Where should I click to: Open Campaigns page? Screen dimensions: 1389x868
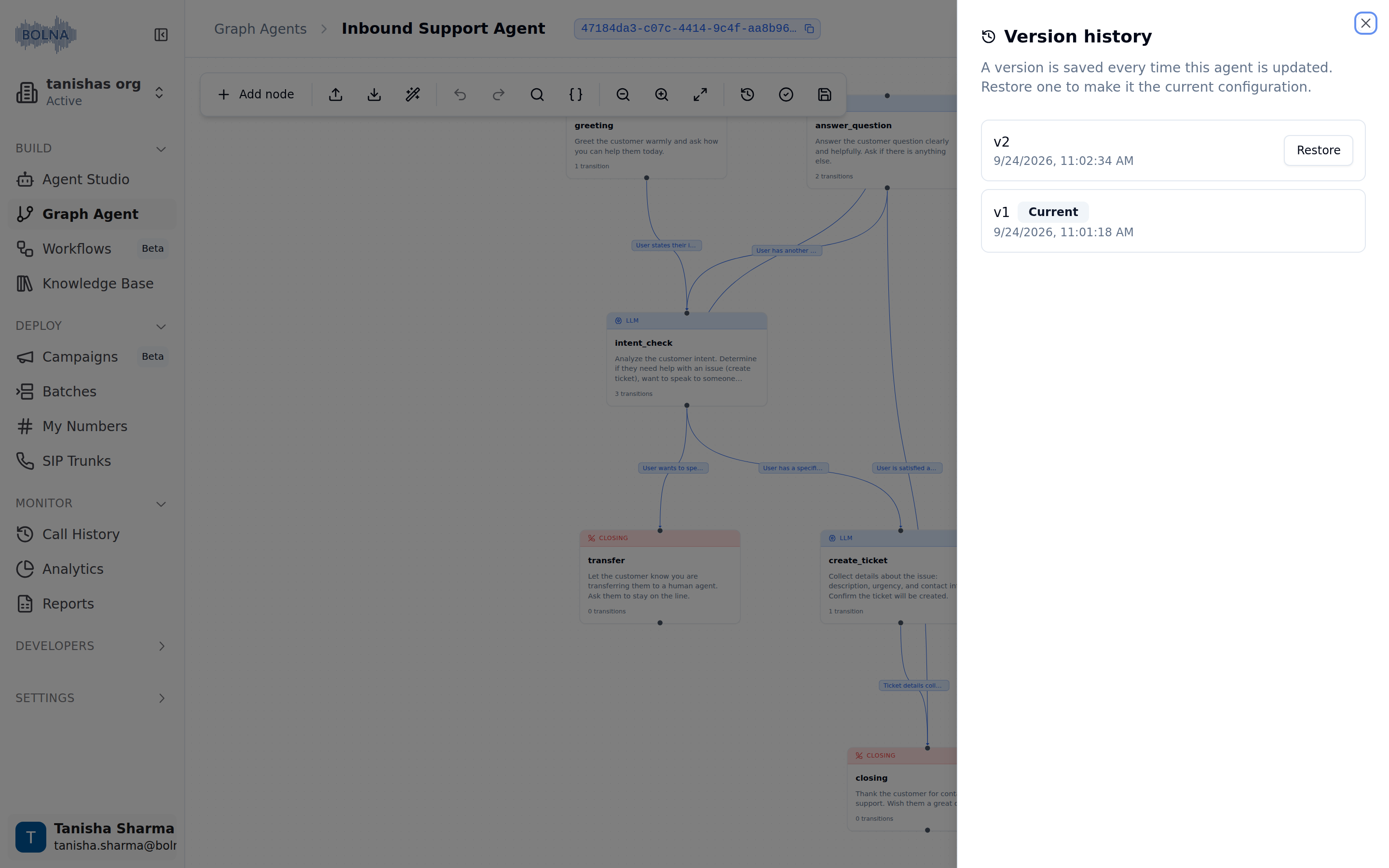pos(92,357)
